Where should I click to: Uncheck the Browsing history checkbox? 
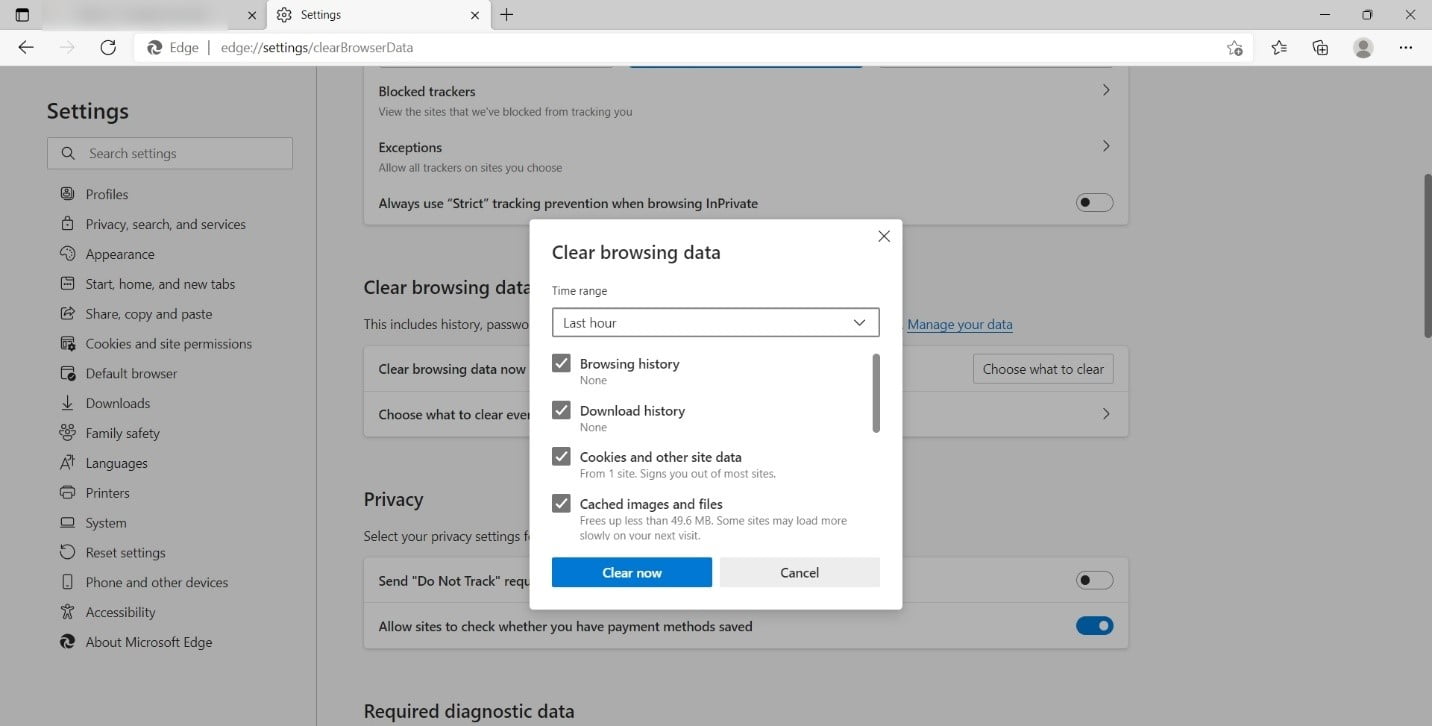pos(561,363)
